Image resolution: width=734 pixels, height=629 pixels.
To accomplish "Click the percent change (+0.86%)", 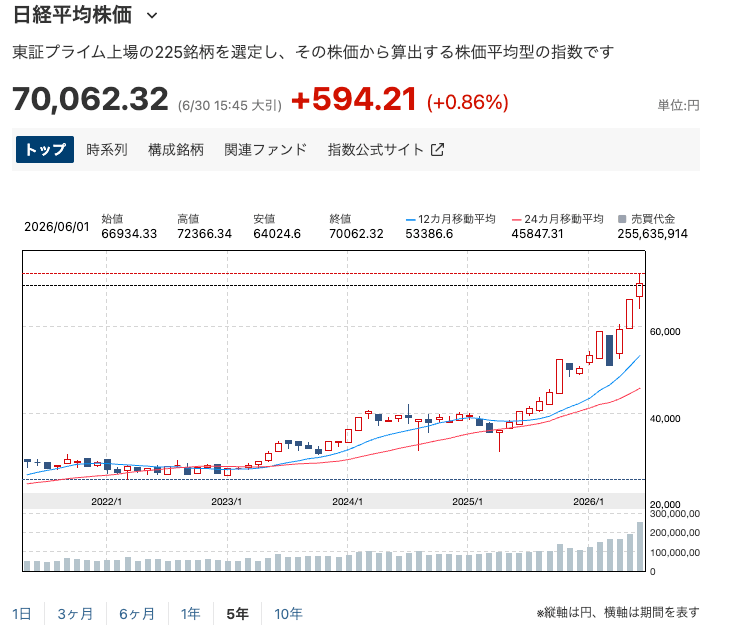I will (467, 102).
